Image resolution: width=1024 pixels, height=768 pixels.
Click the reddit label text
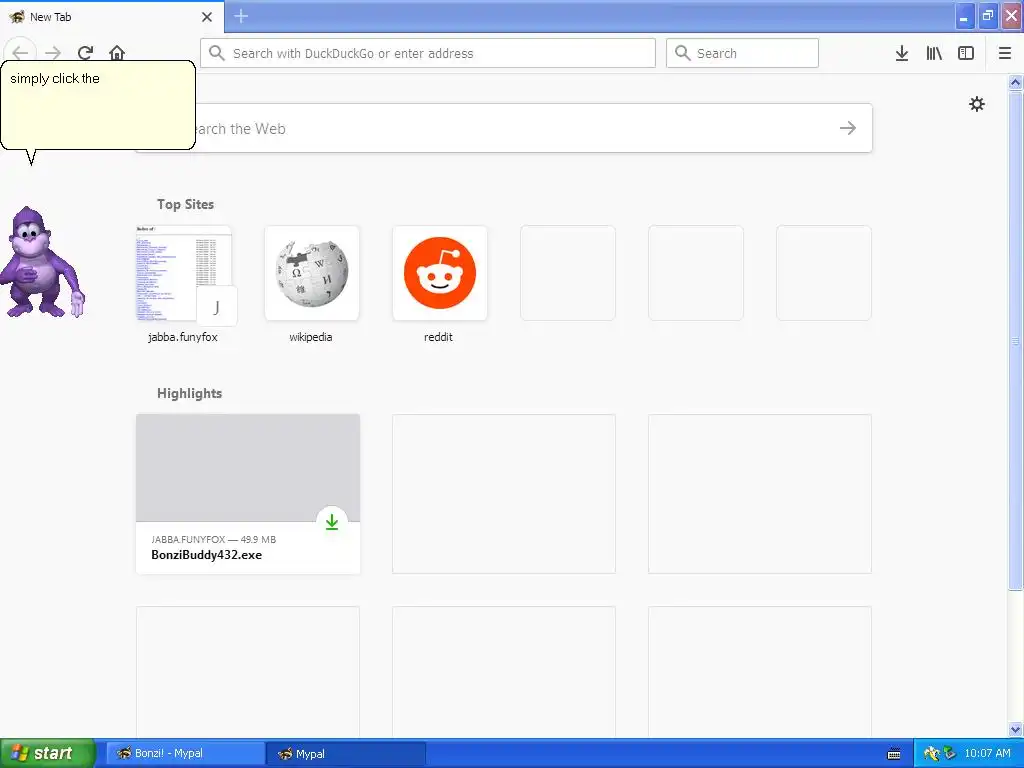438,337
